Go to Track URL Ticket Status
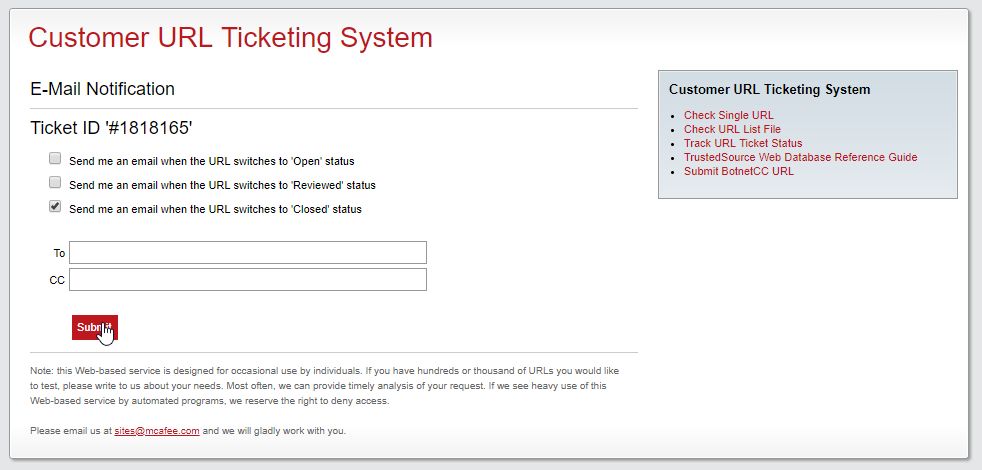982x470 pixels. click(743, 143)
